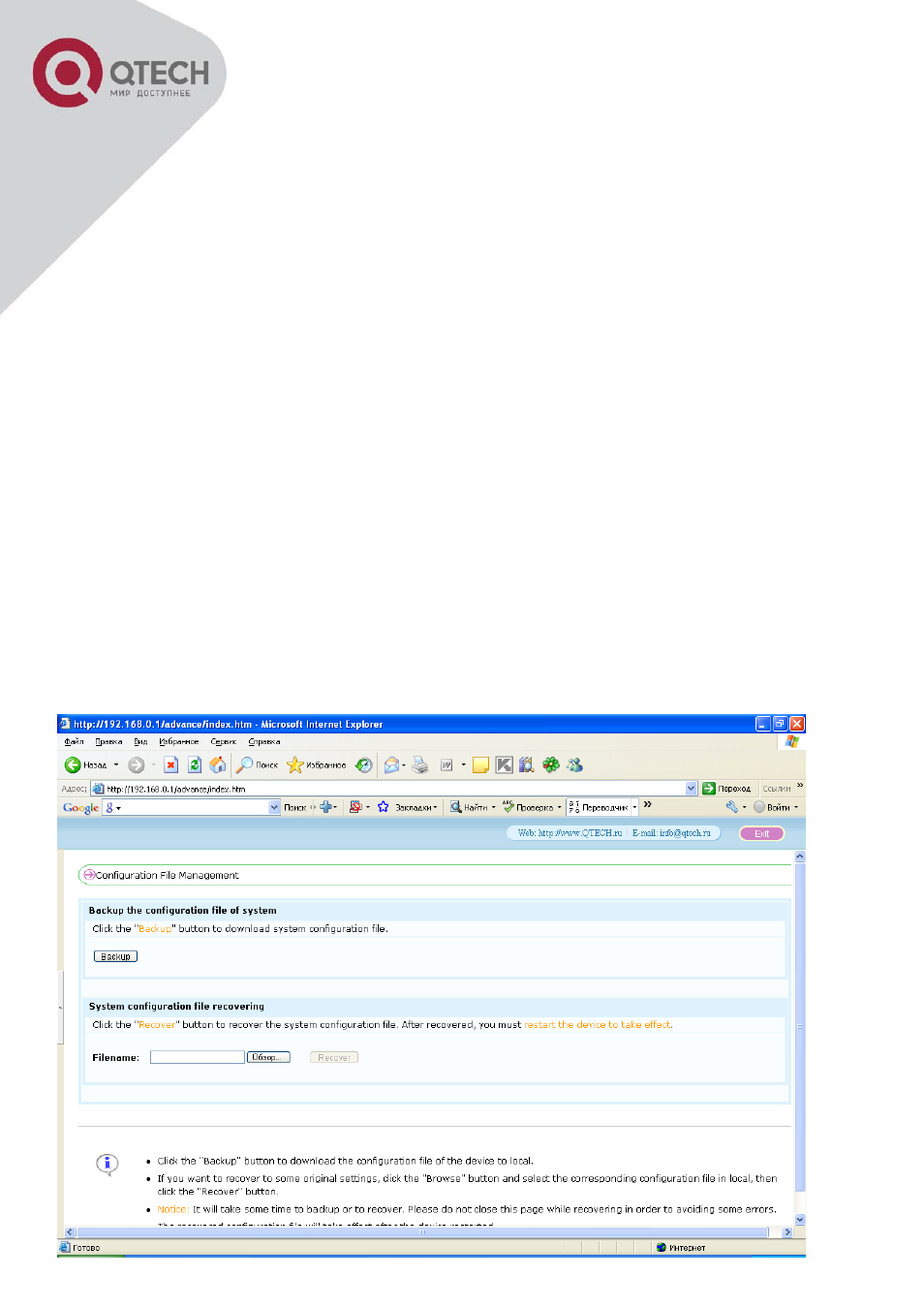This screenshot has height=1308, width=924.
Task: Open the Вид menu
Action: coord(140,741)
